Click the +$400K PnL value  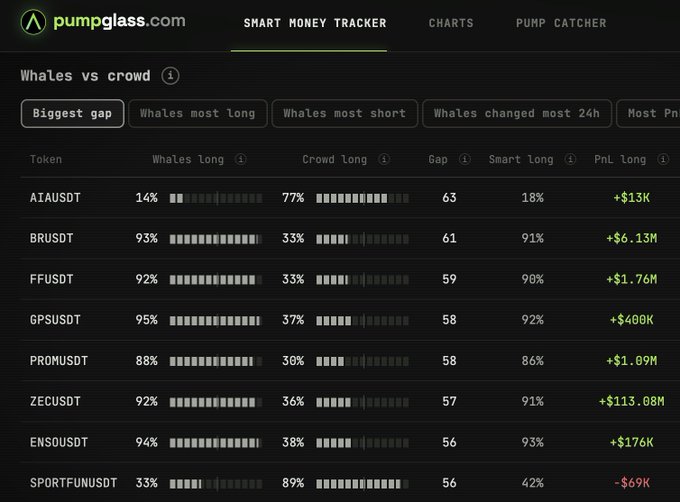coord(631,320)
